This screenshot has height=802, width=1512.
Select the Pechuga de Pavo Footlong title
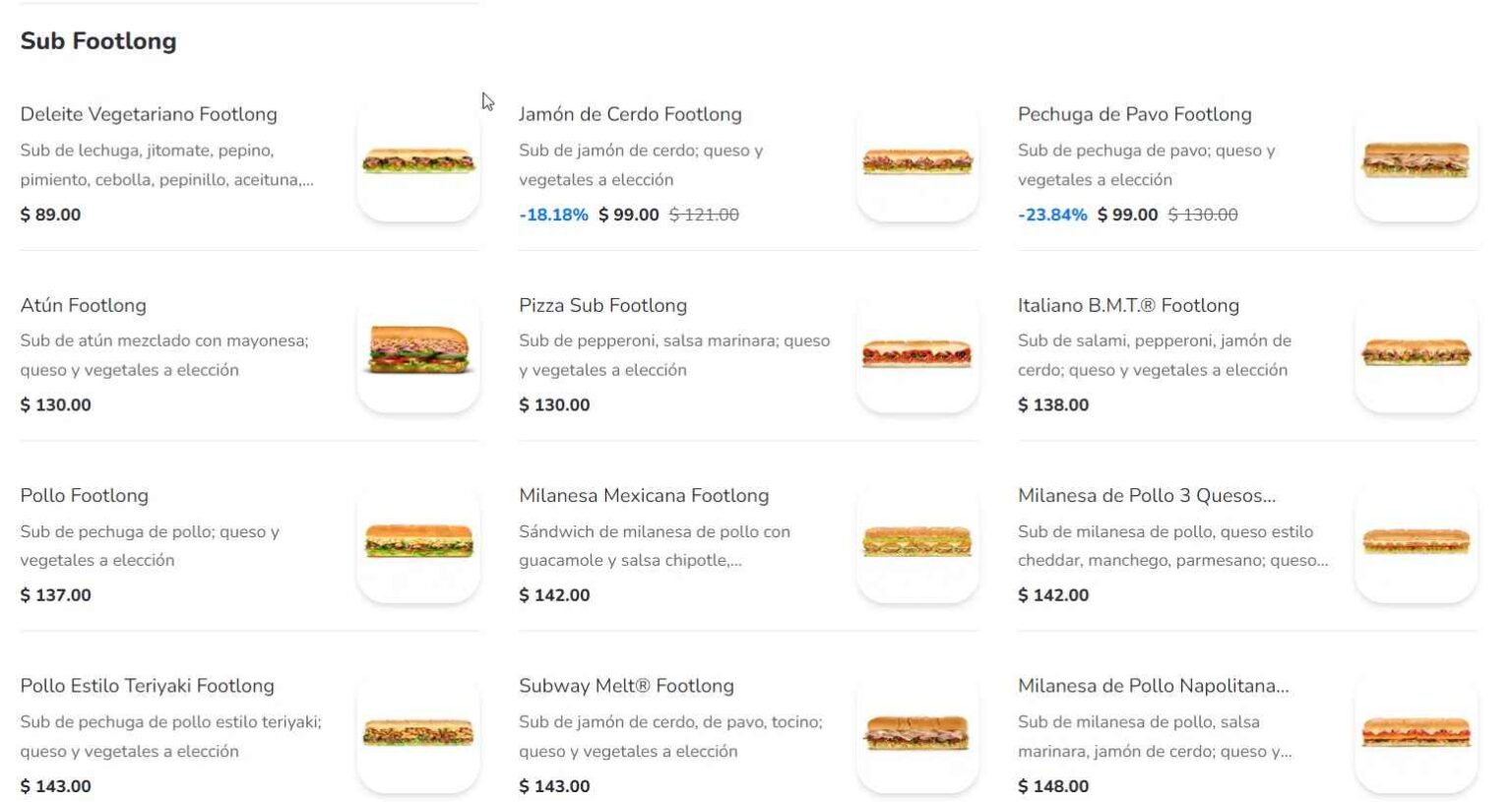click(1134, 114)
